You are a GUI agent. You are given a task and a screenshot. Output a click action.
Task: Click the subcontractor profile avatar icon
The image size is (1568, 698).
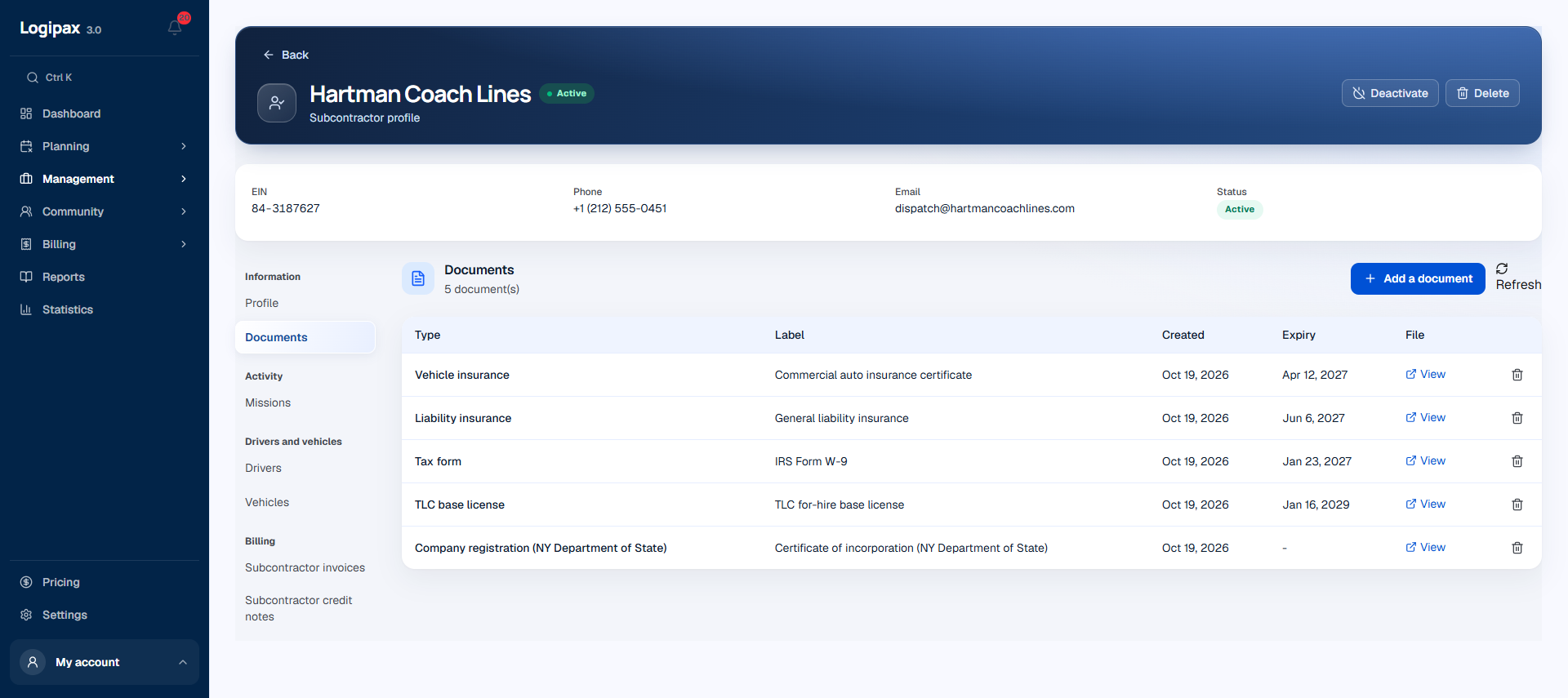pos(277,103)
